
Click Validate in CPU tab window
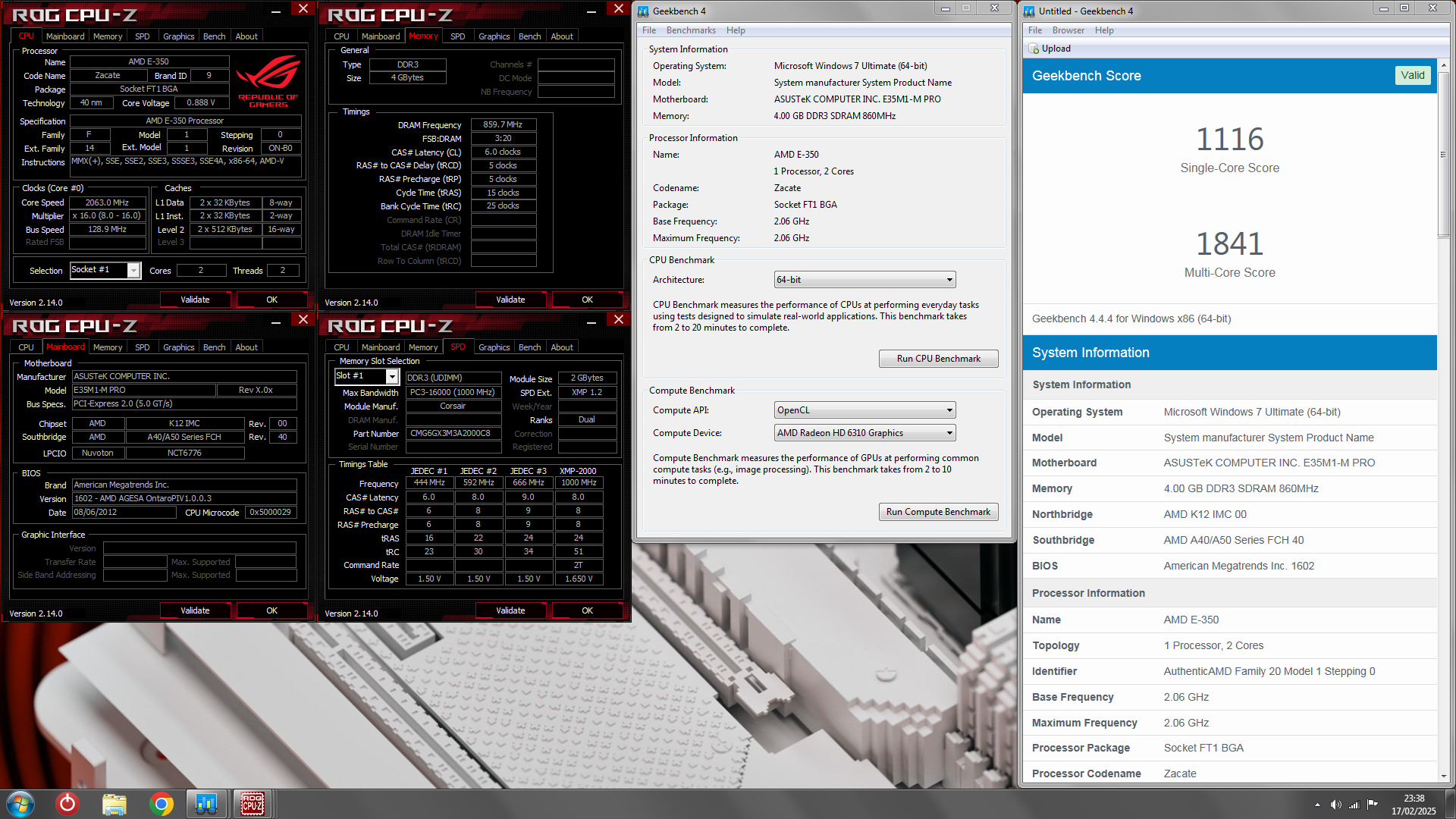(x=195, y=300)
